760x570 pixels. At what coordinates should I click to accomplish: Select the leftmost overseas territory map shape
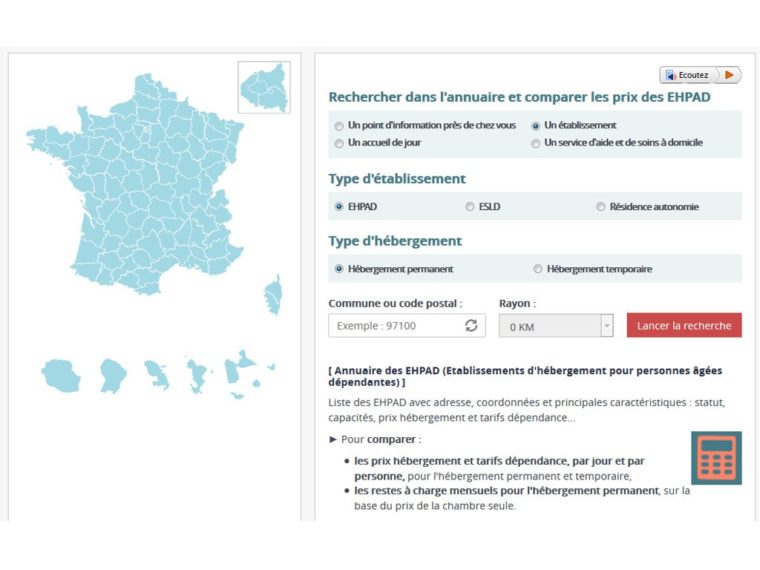(x=60, y=375)
